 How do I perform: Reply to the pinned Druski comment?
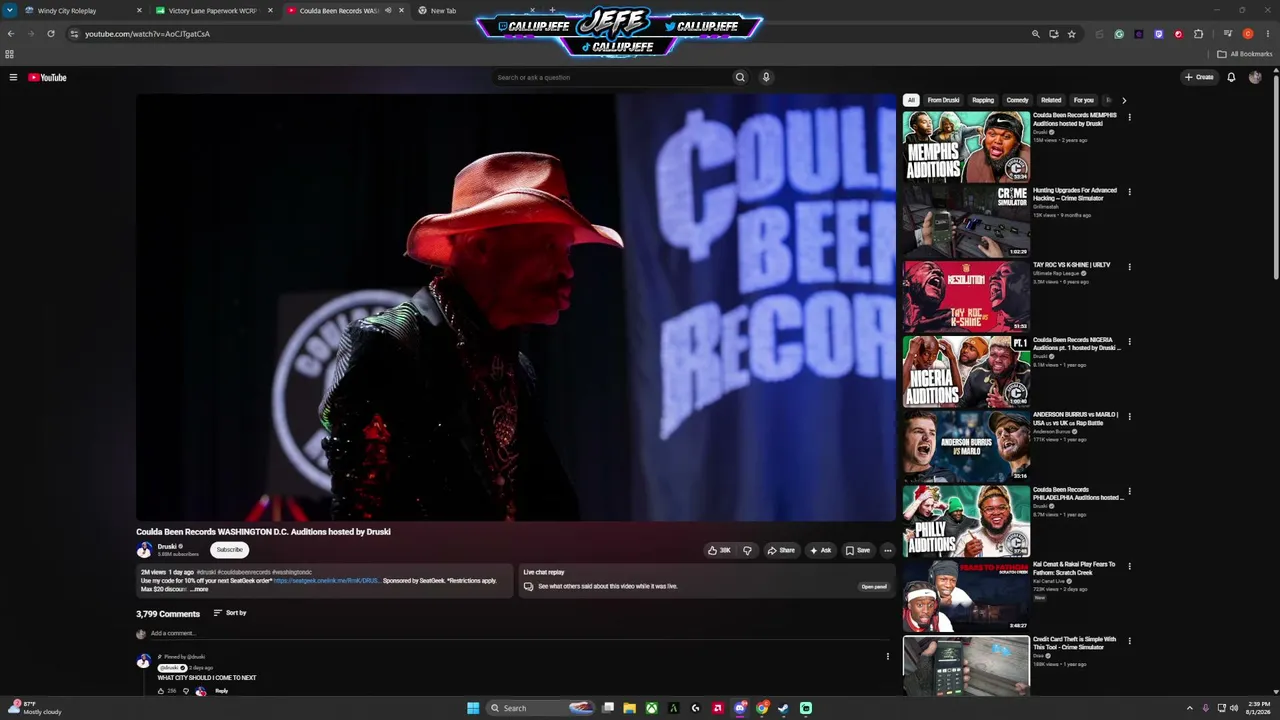point(222,691)
